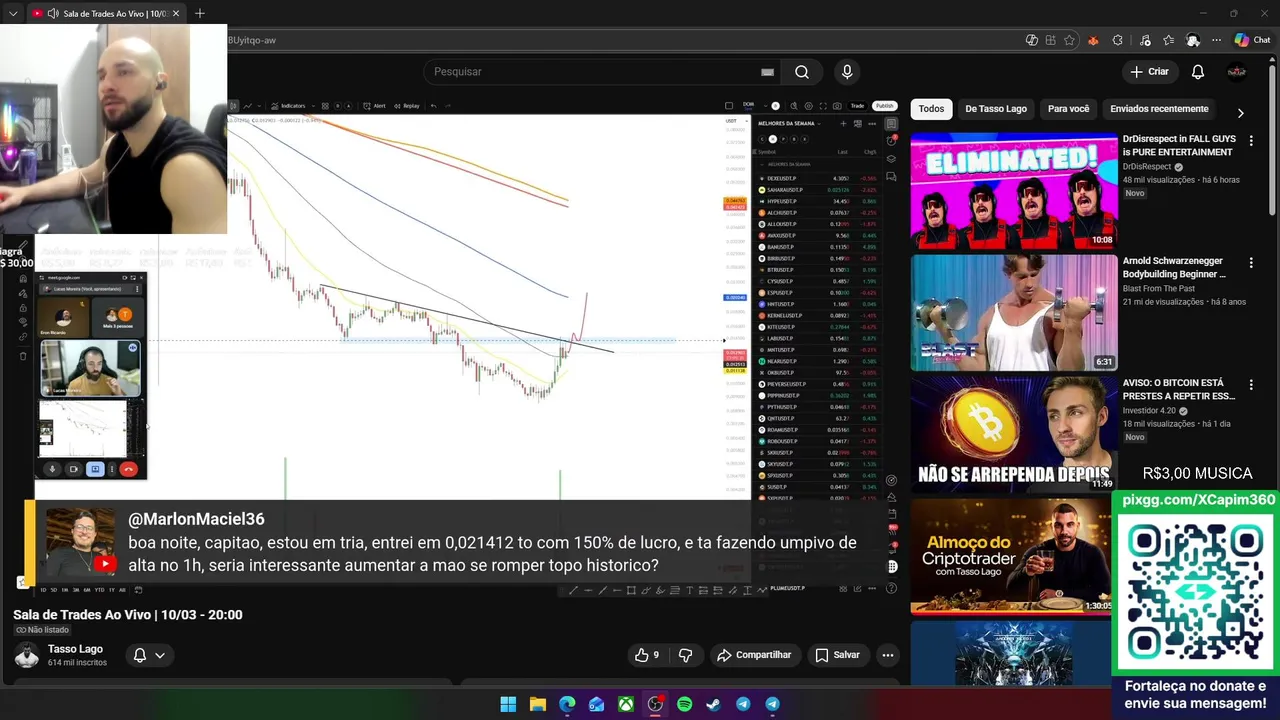Viewport: 1280px width, 720px height.
Task: Click the trash remove-objects icon in TradingView
Action: pyautogui.click(x=23, y=356)
